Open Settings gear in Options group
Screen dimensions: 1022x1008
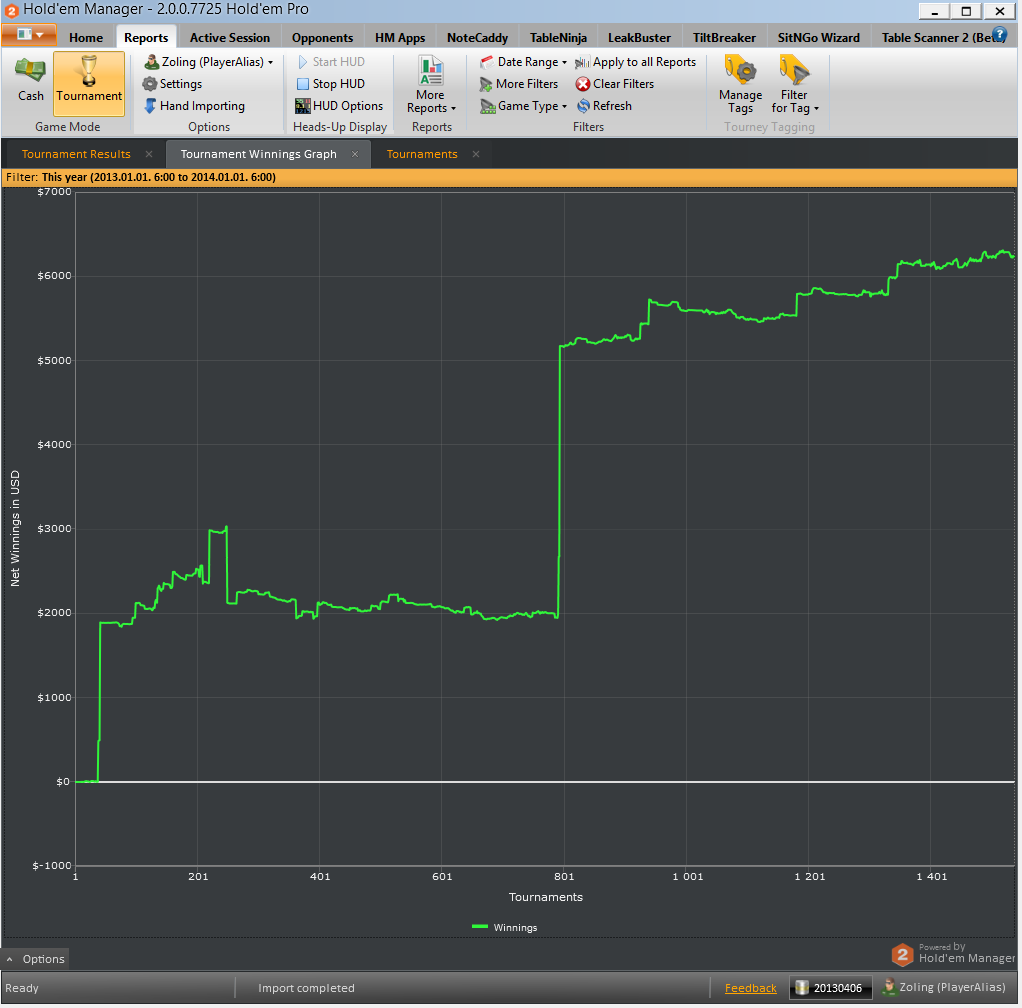(150, 84)
